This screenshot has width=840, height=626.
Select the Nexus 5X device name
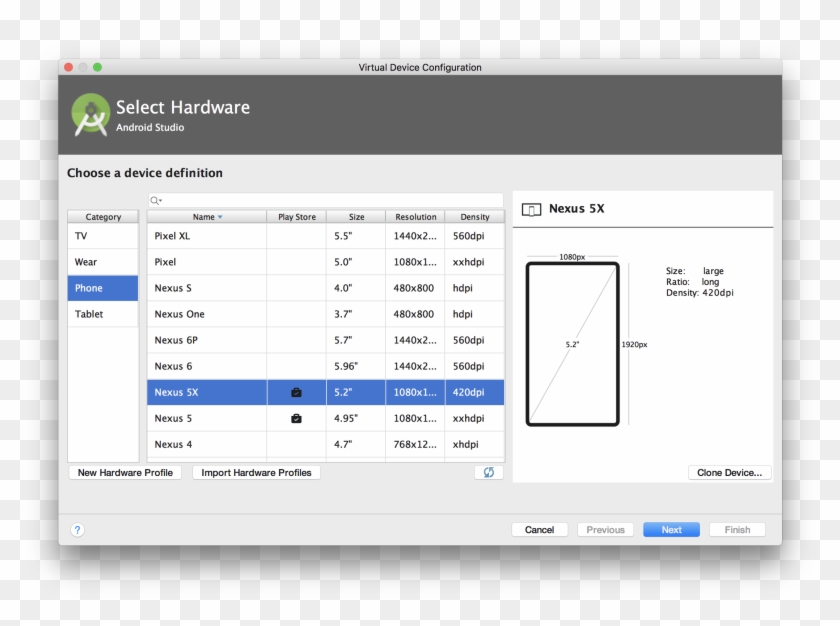(x=176, y=393)
